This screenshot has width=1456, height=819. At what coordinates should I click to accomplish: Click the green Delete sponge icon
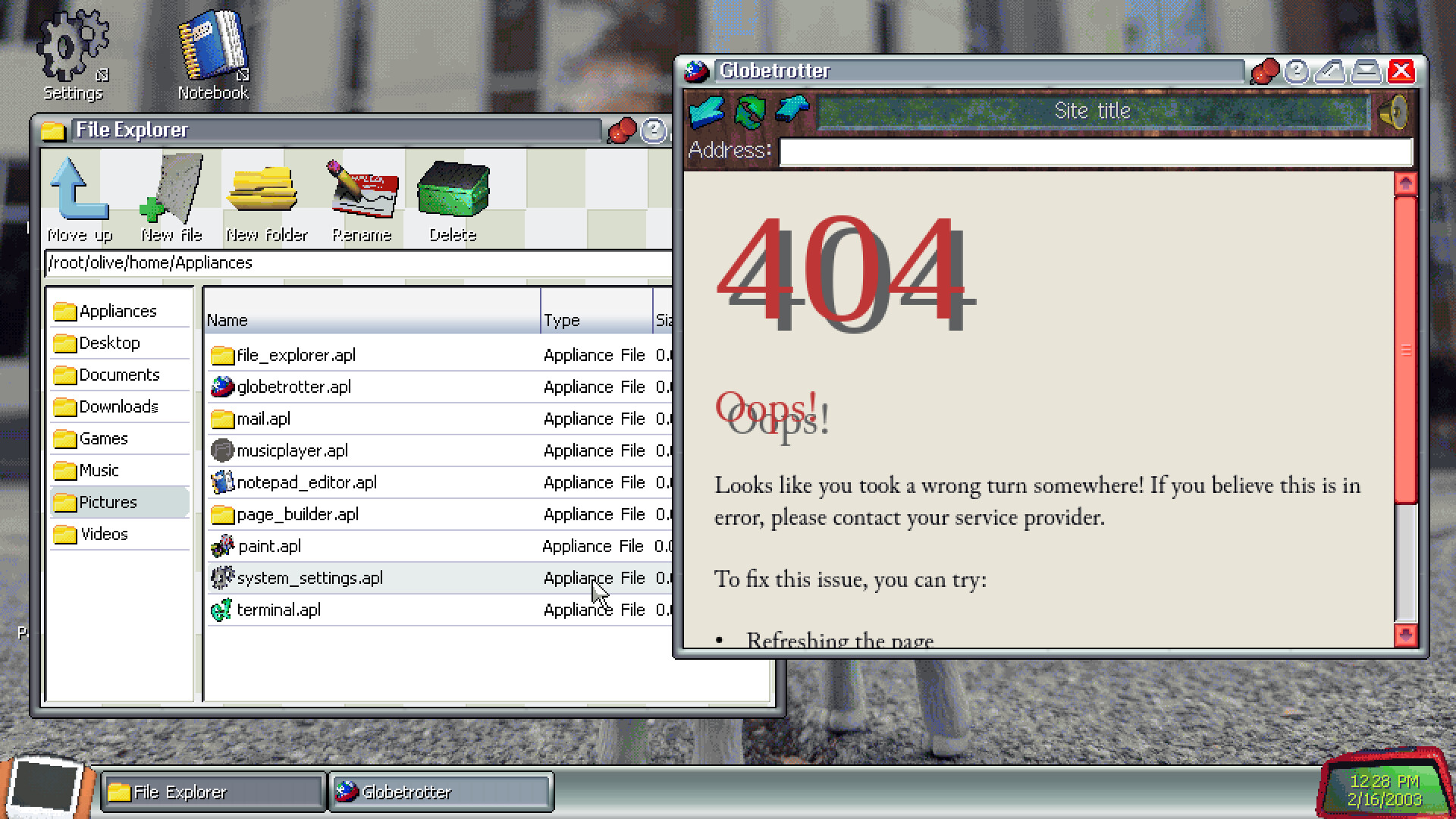pyautogui.click(x=452, y=190)
